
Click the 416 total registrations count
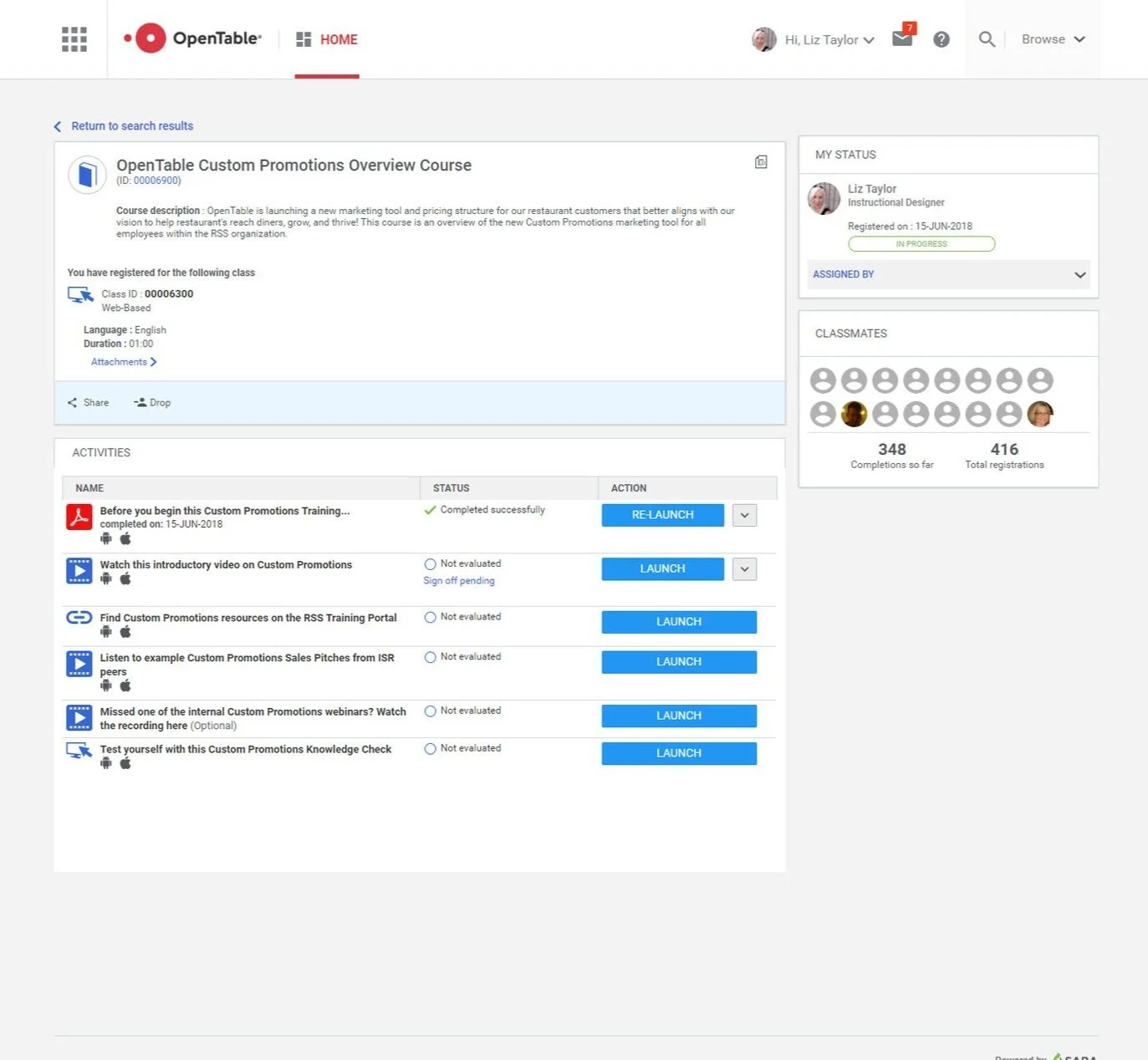pos(1004,450)
